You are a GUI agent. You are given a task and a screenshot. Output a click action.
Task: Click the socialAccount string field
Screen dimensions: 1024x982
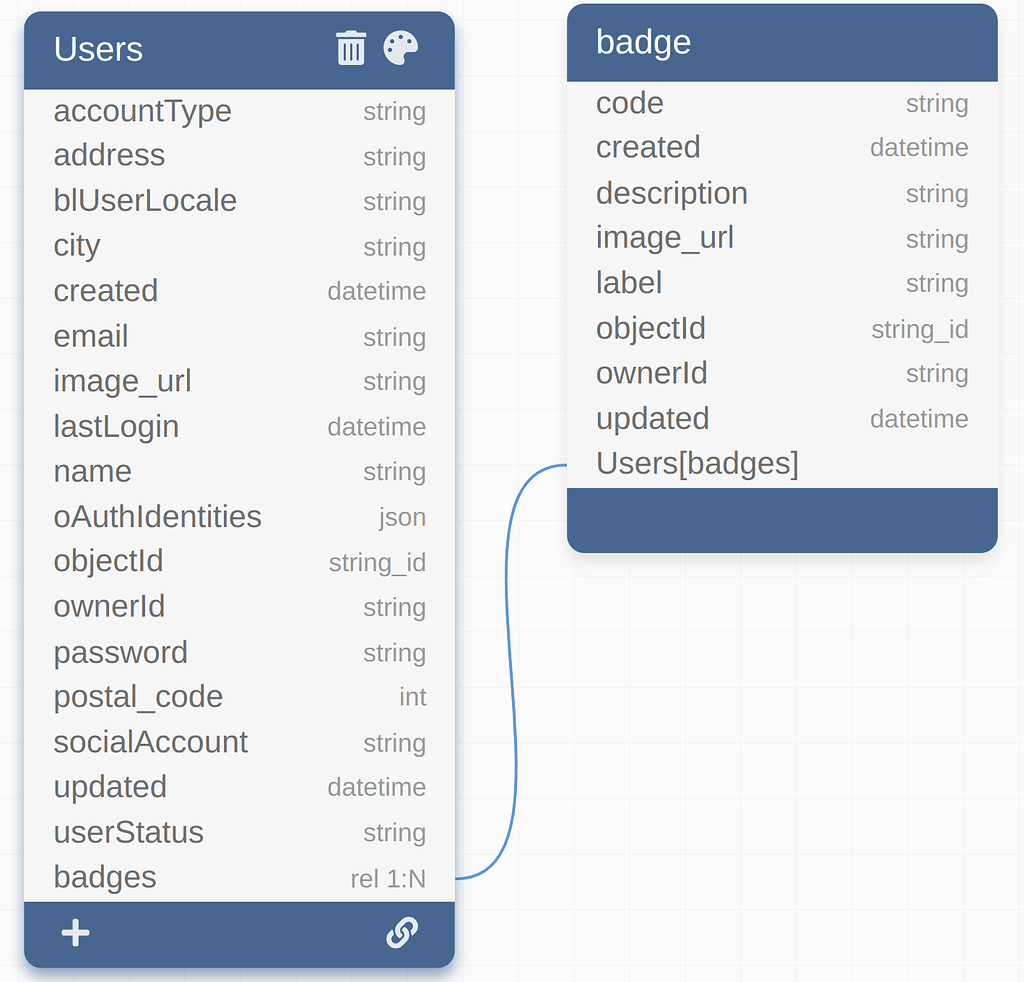tap(240, 742)
